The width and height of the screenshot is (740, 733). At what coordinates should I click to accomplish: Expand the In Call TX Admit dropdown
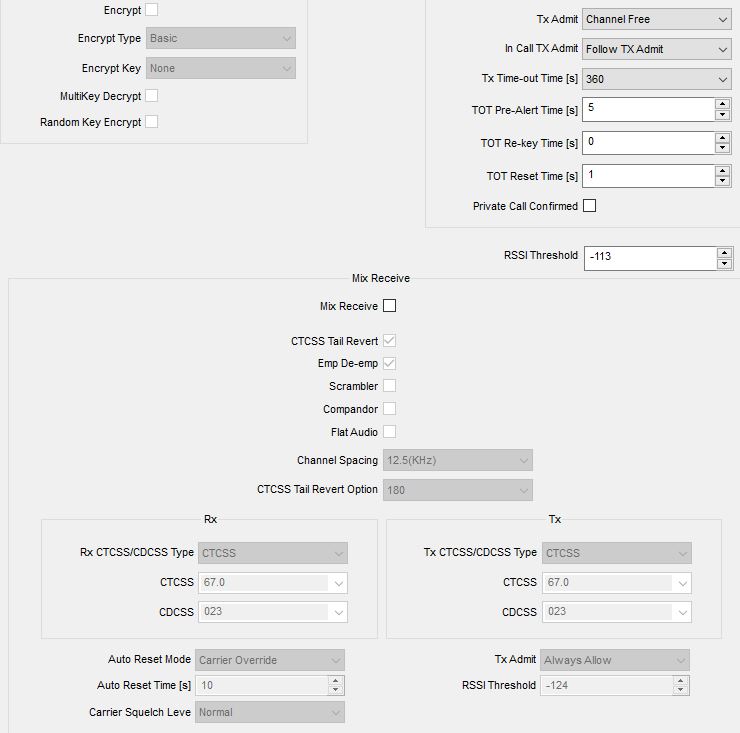coord(656,49)
